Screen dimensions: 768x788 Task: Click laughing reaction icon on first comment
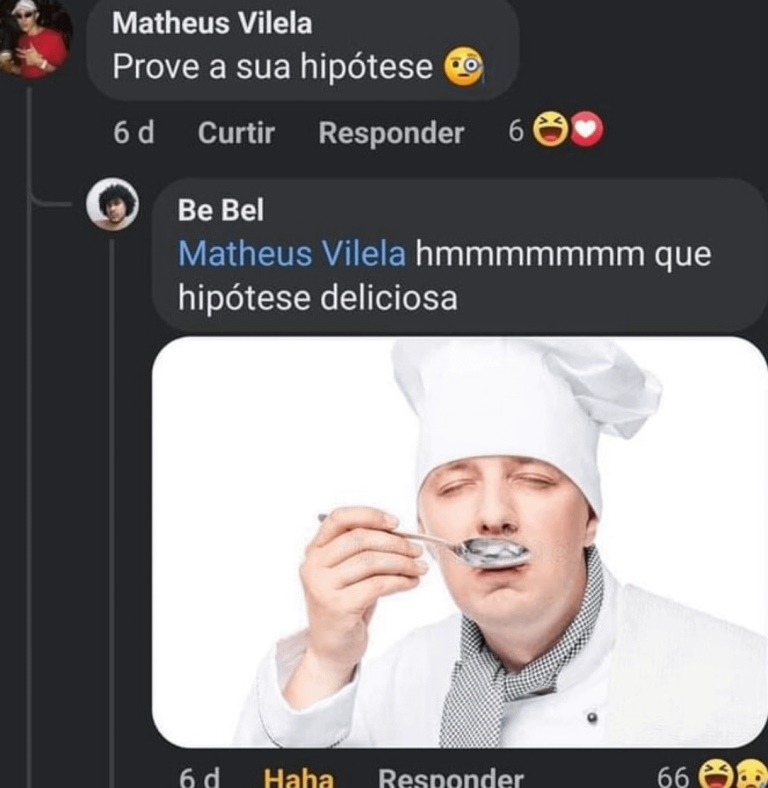point(550,131)
